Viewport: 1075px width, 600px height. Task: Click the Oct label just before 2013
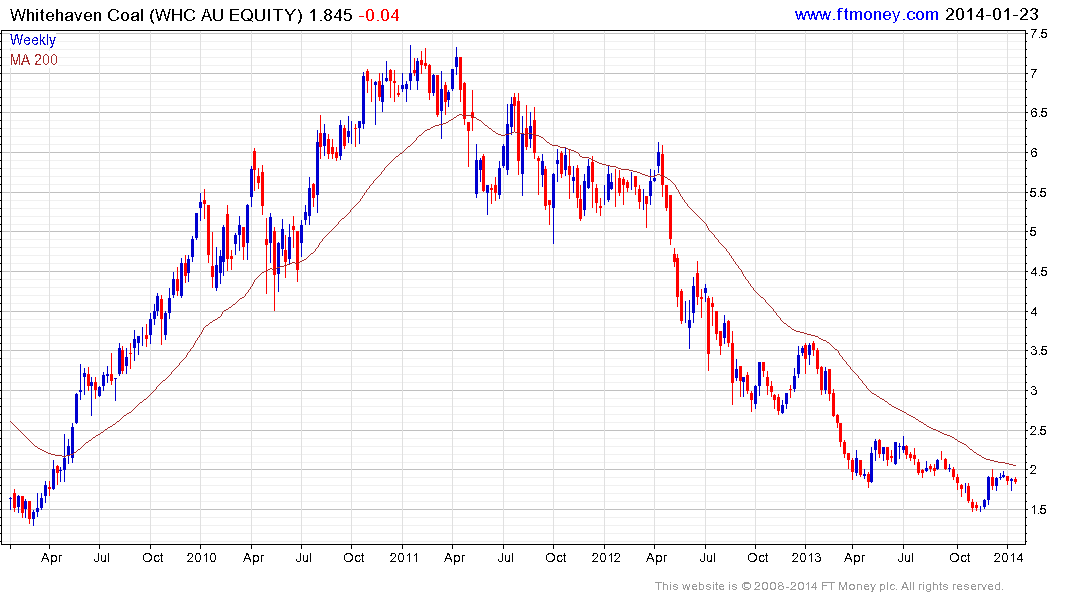[758, 557]
